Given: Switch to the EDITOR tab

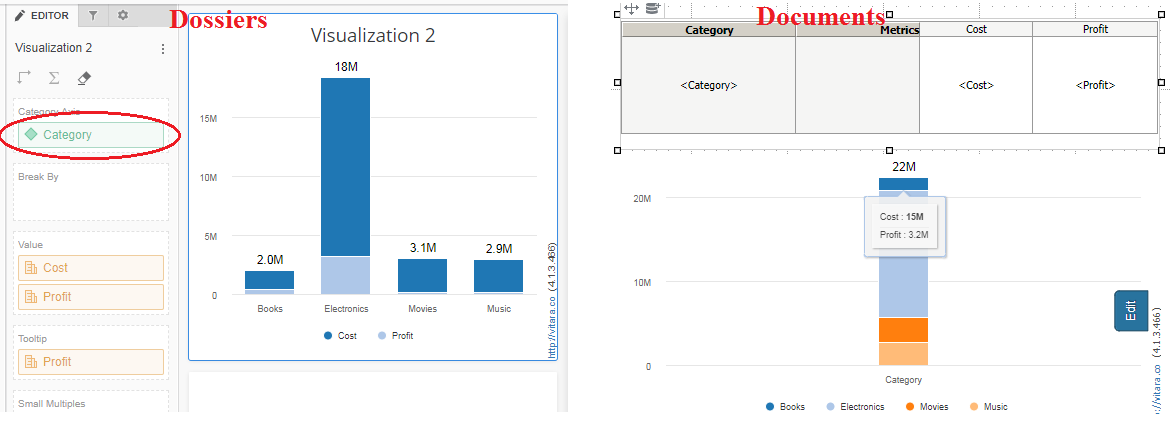Looking at the screenshot, I should pos(41,16).
